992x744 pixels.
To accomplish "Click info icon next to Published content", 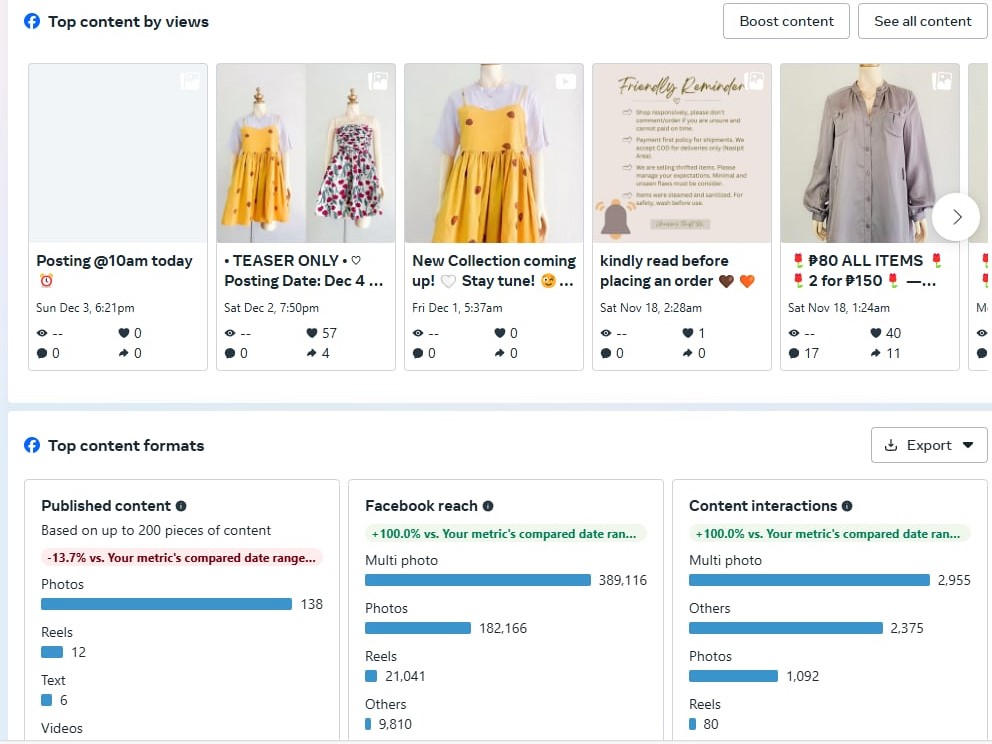I will coord(181,506).
